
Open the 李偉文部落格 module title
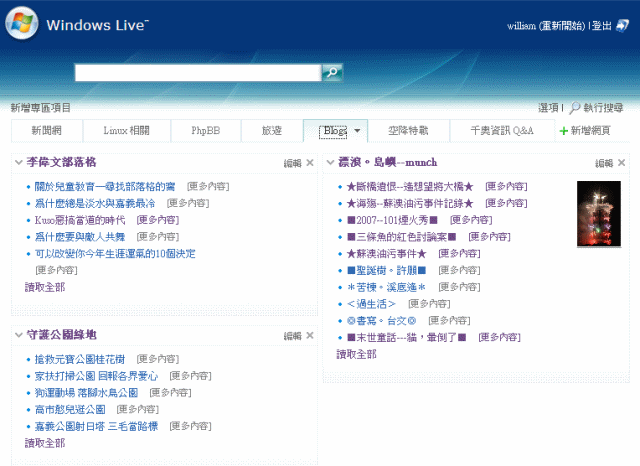tap(61, 162)
